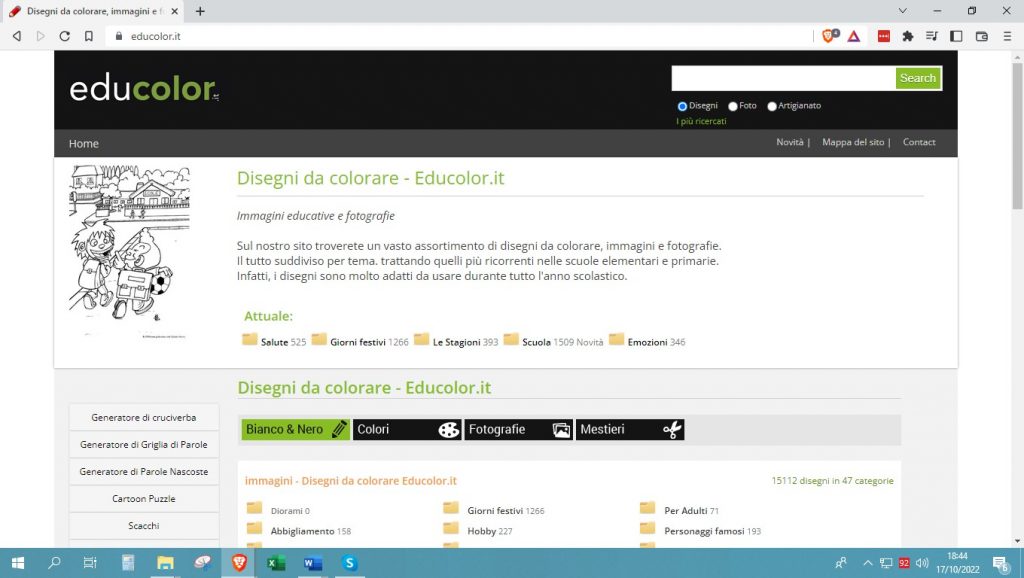Click the scissors icon on the Mestieri tab
Screen dimensions: 1024x578
click(671, 429)
